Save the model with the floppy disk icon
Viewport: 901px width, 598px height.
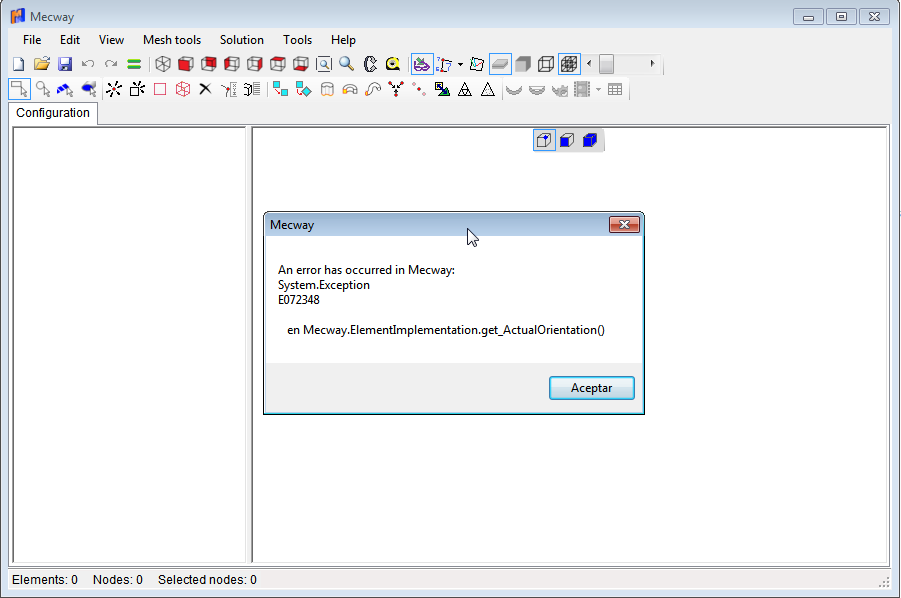[x=65, y=64]
